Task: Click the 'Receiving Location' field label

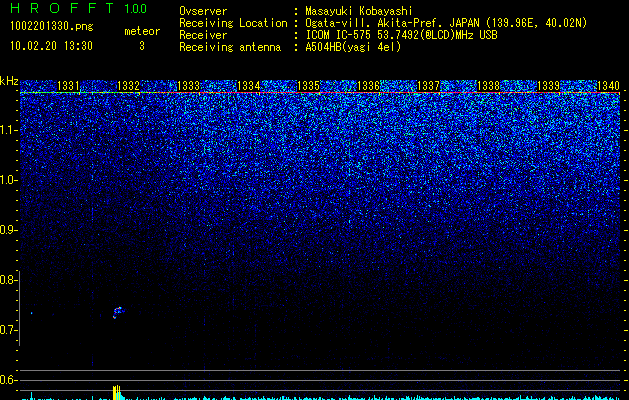Action: click(233, 23)
